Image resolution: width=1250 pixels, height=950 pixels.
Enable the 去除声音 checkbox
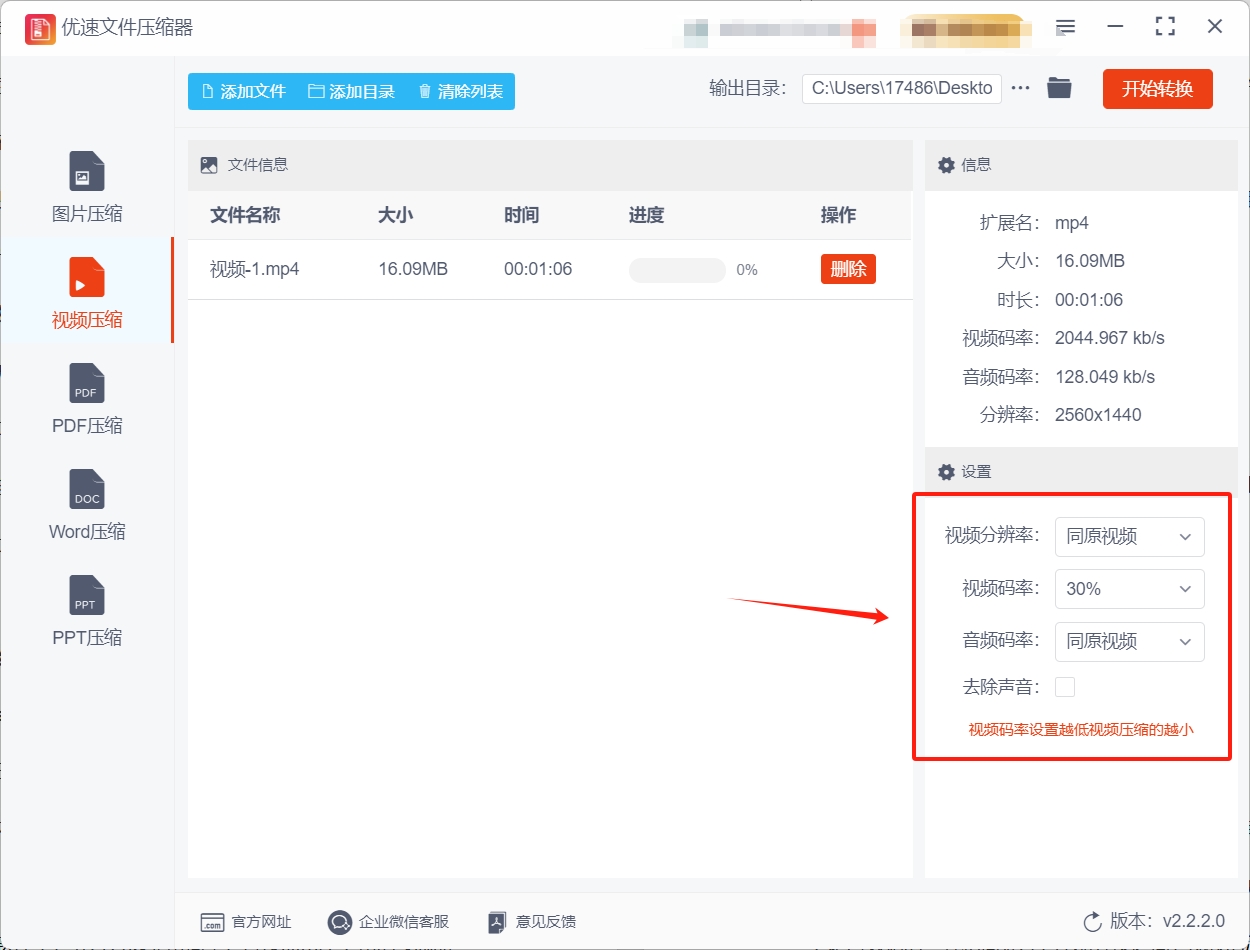1065,687
